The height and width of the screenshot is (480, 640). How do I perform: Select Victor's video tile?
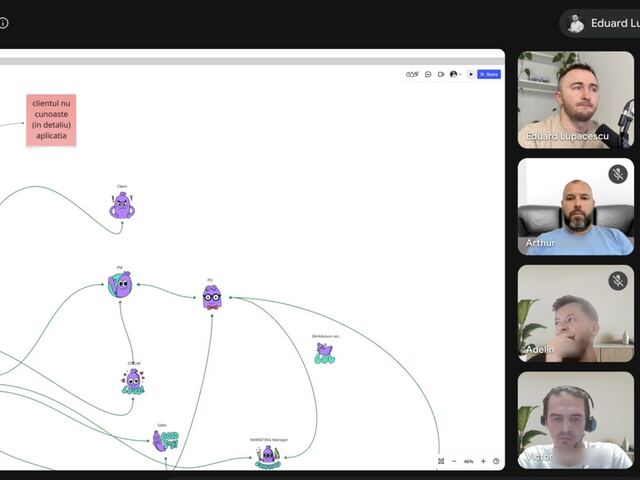click(576, 420)
